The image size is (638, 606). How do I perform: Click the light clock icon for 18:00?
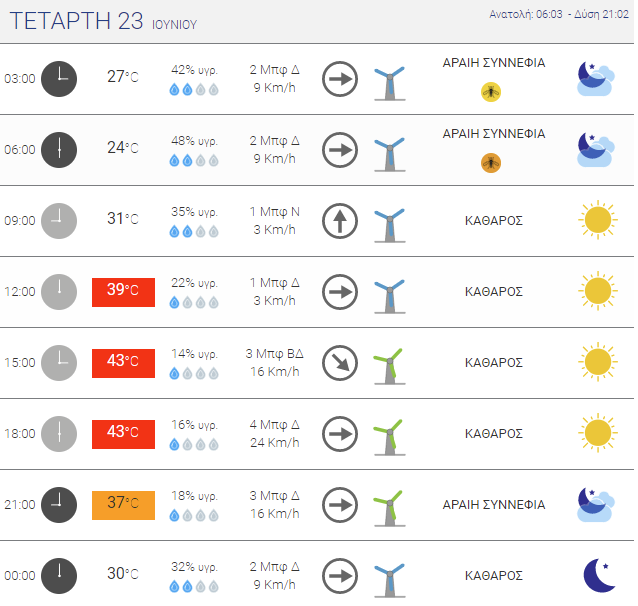point(59,434)
